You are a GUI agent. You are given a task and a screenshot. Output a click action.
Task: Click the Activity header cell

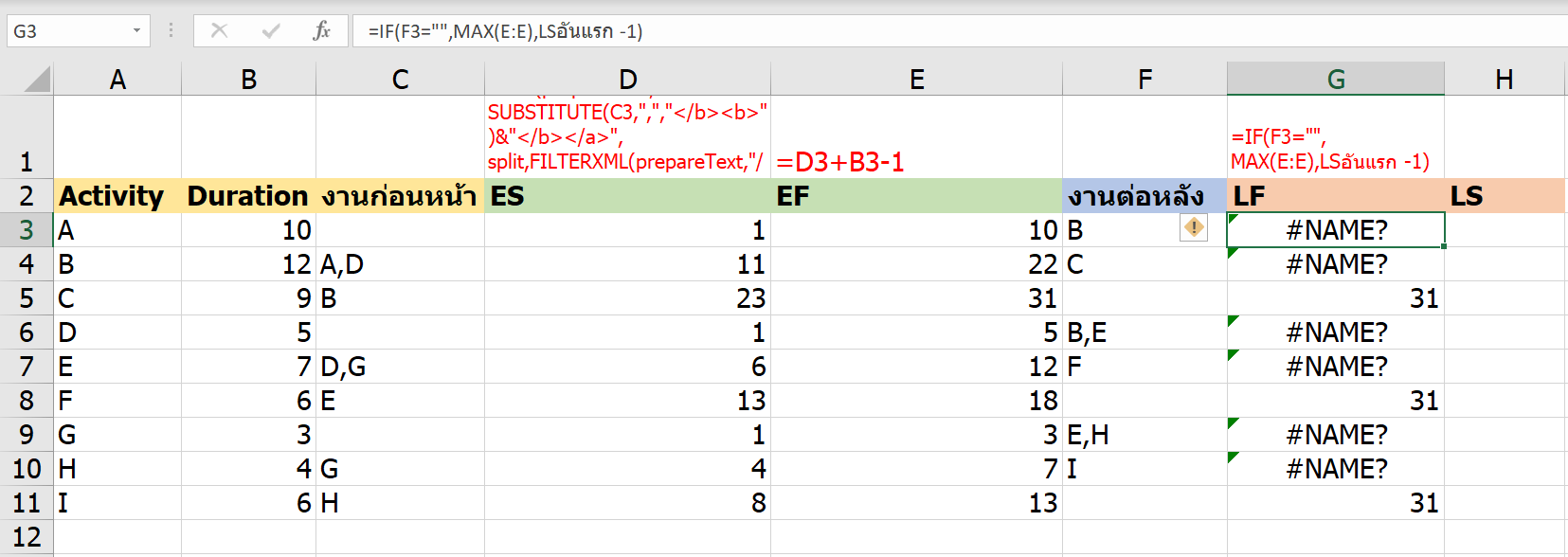[117, 196]
